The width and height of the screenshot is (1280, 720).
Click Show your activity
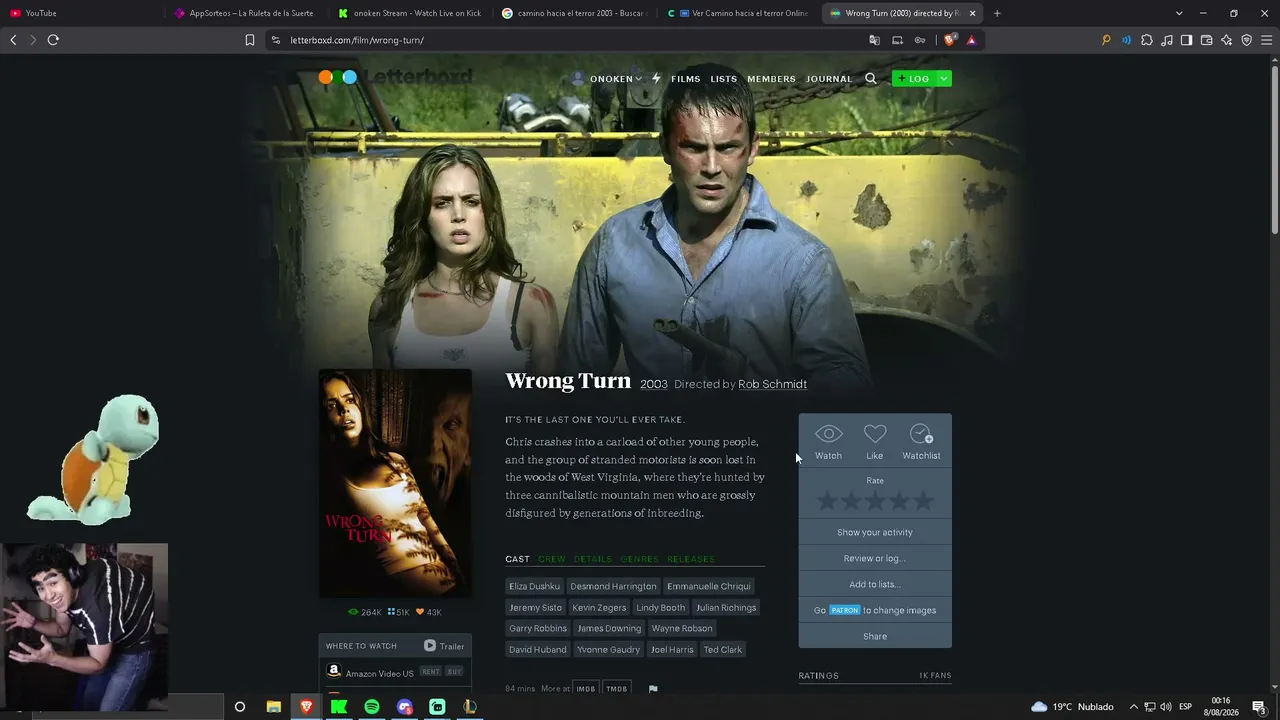tap(875, 532)
